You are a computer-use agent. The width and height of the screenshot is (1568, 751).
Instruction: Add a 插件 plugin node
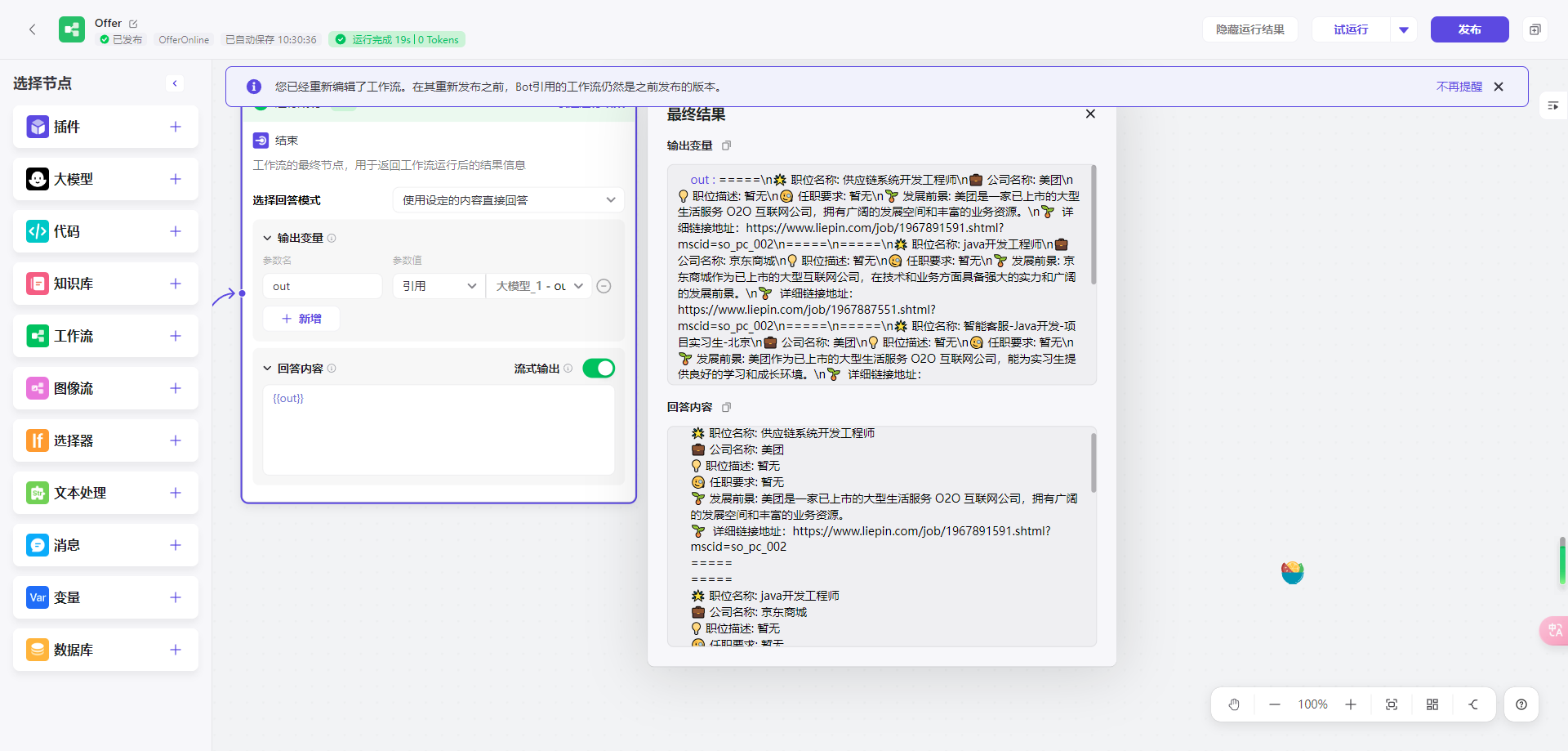click(x=176, y=127)
